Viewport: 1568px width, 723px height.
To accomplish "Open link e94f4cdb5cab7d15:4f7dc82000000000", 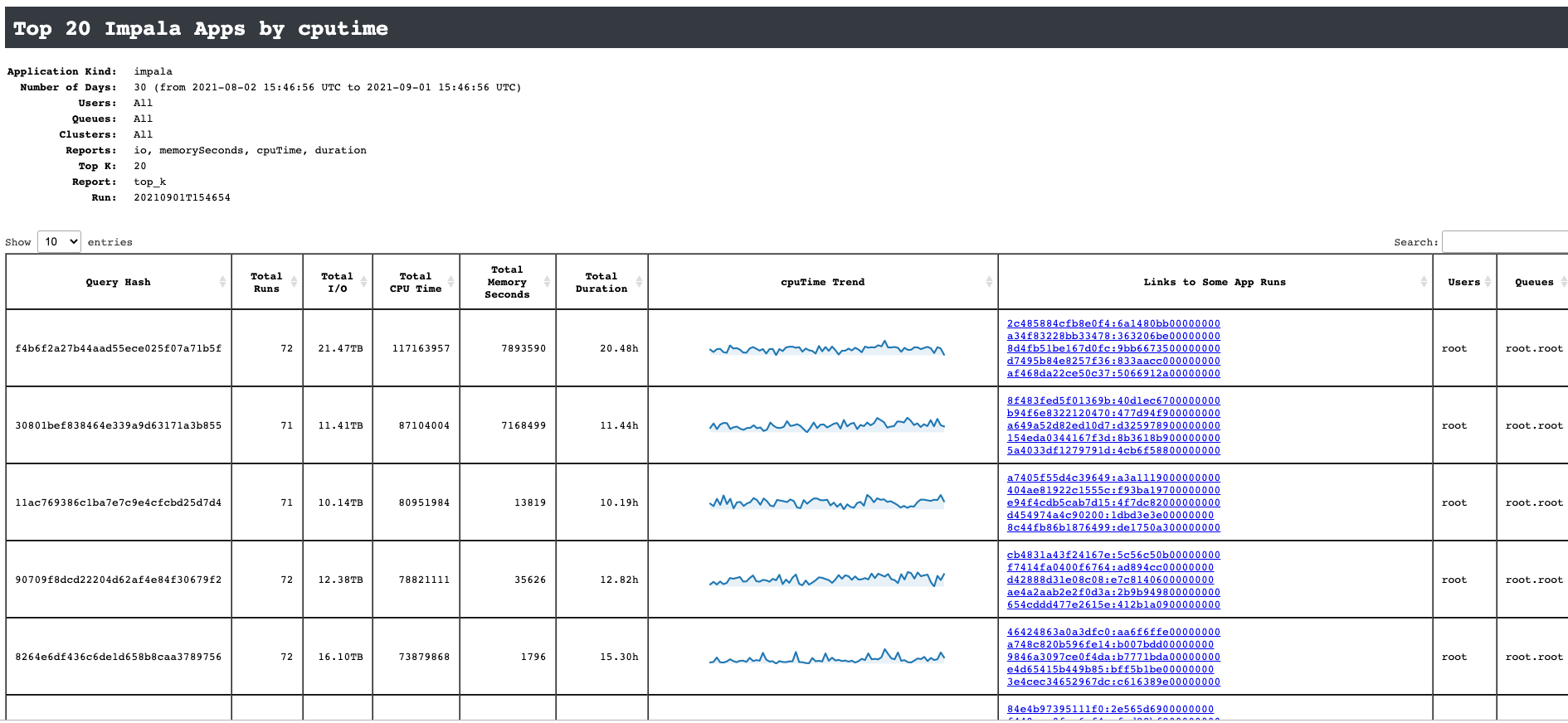I will click(x=1113, y=502).
